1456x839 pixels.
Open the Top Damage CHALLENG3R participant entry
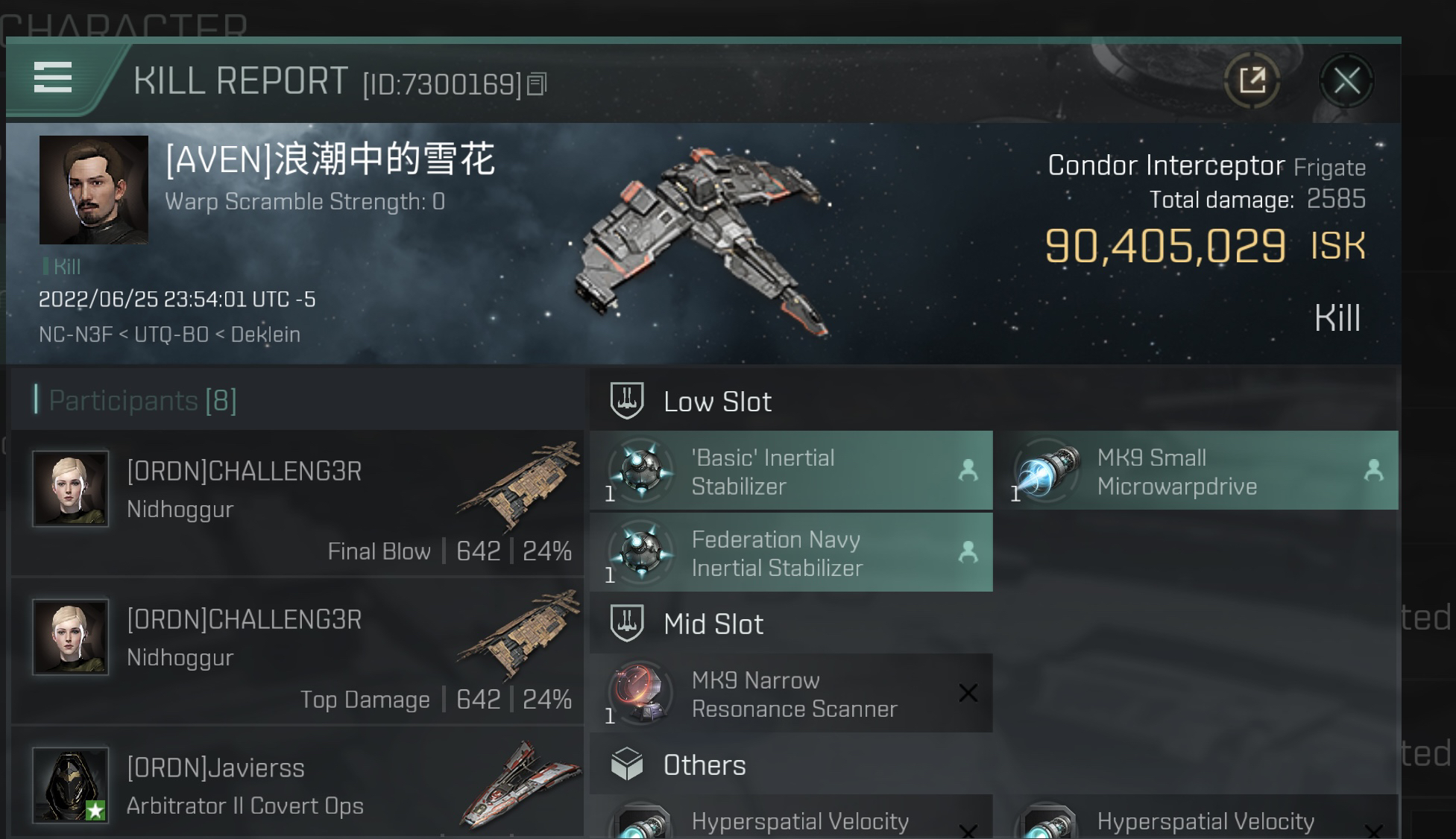297,651
